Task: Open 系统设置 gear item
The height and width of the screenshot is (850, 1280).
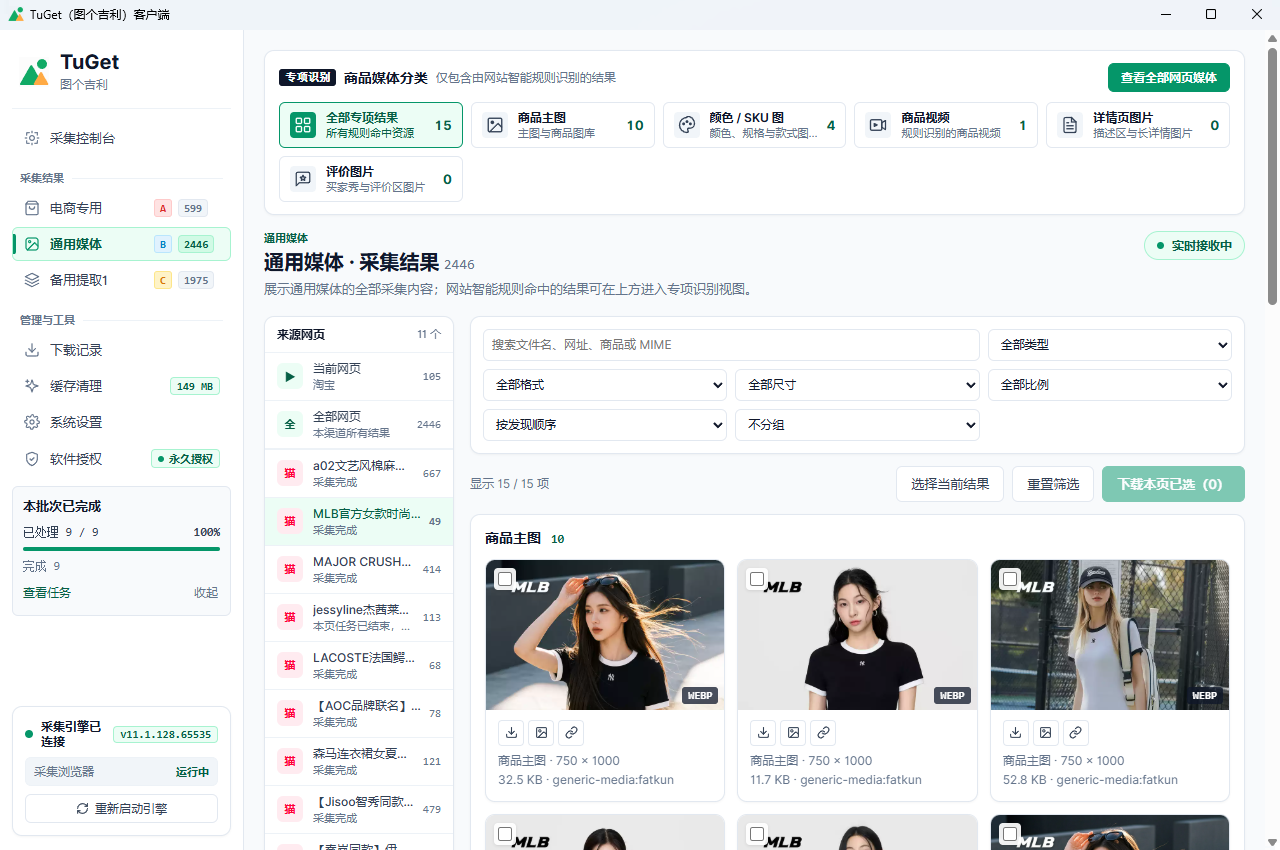Action: point(121,422)
